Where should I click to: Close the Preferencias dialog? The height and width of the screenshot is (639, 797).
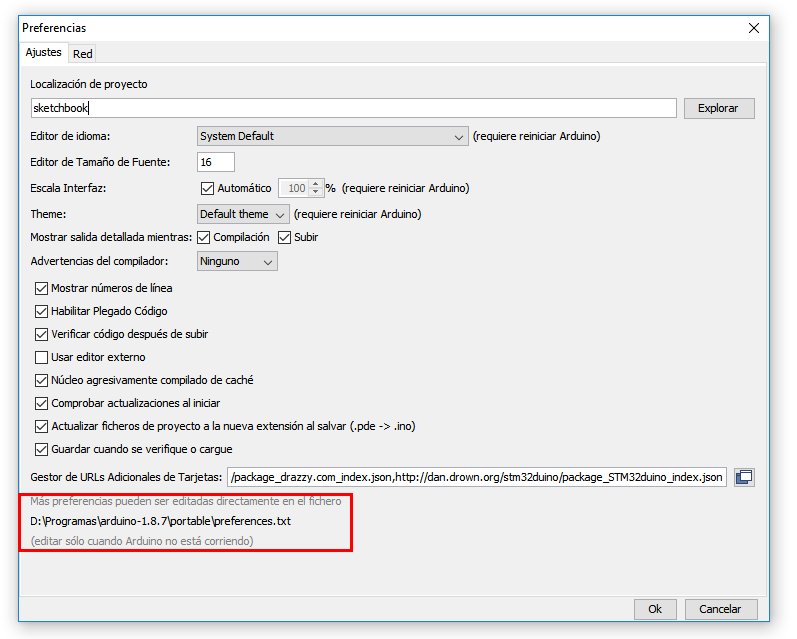point(754,28)
